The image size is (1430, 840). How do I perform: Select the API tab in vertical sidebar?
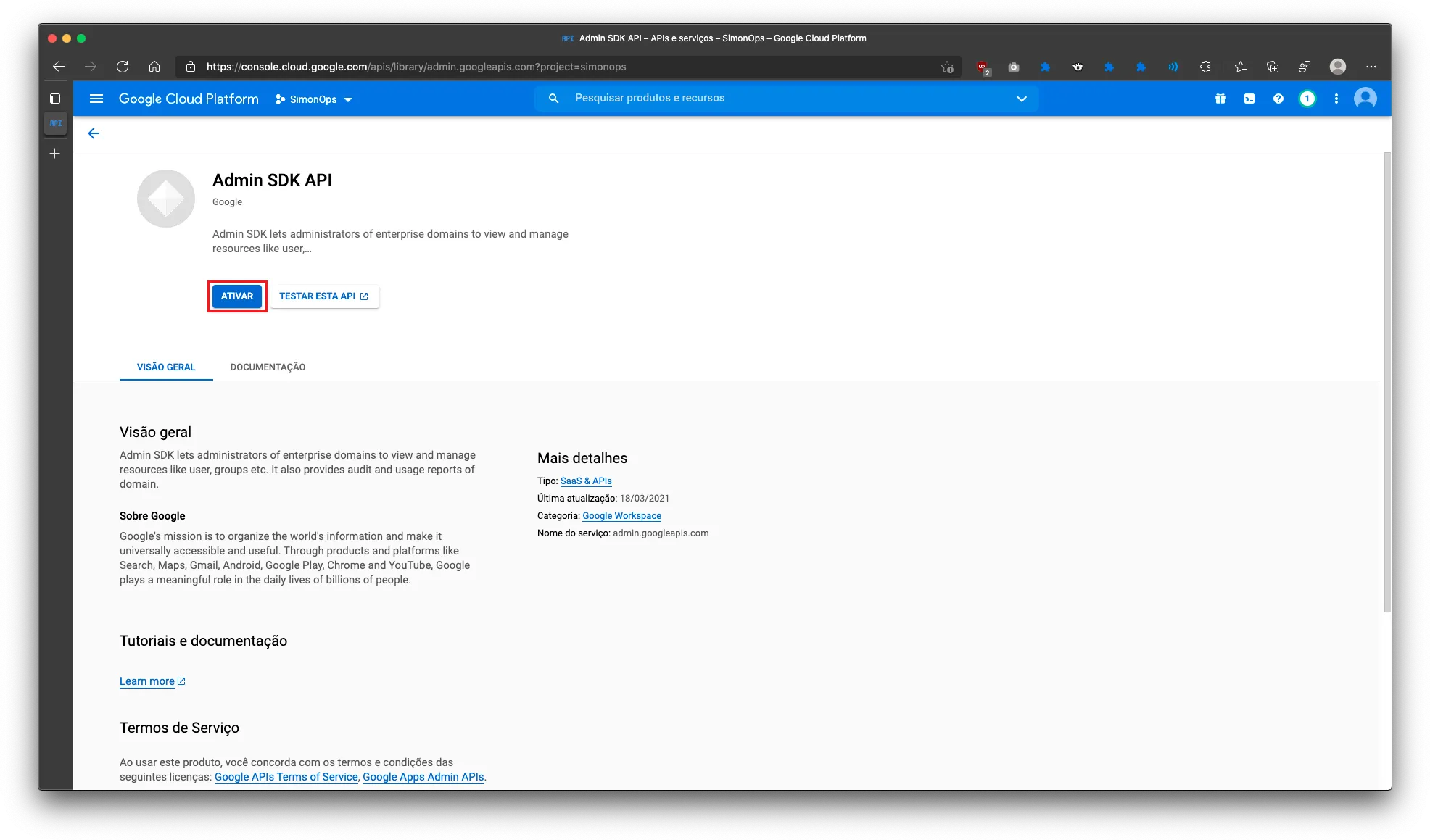click(55, 123)
